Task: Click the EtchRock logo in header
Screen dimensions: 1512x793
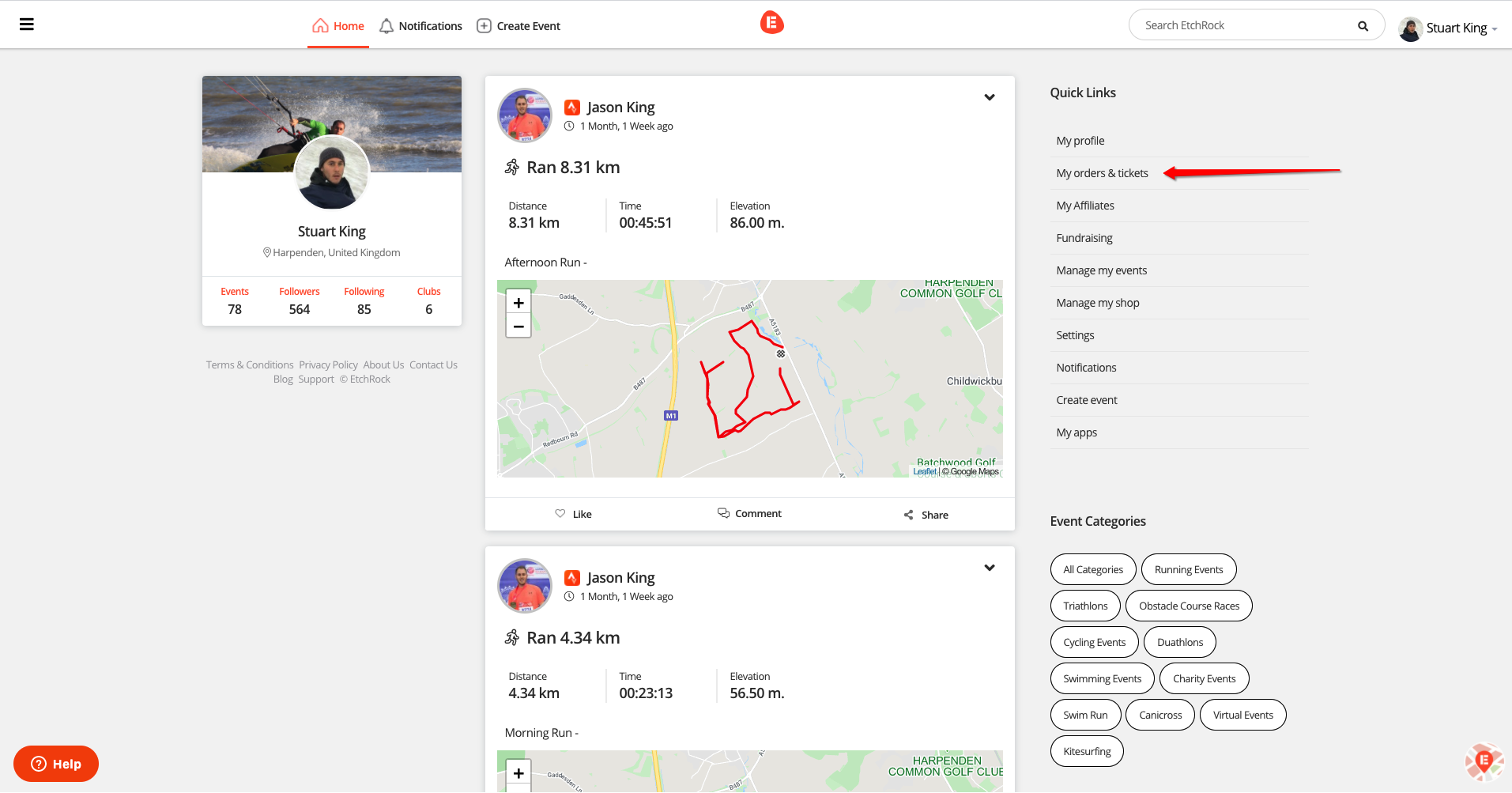Action: tap(771, 23)
